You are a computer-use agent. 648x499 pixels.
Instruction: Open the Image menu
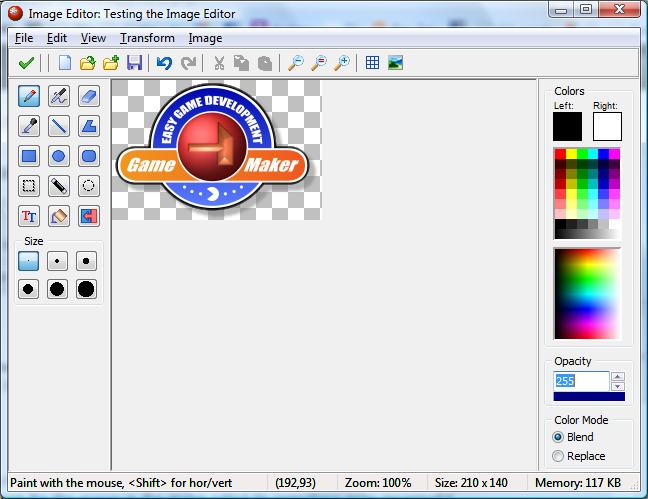pos(205,38)
